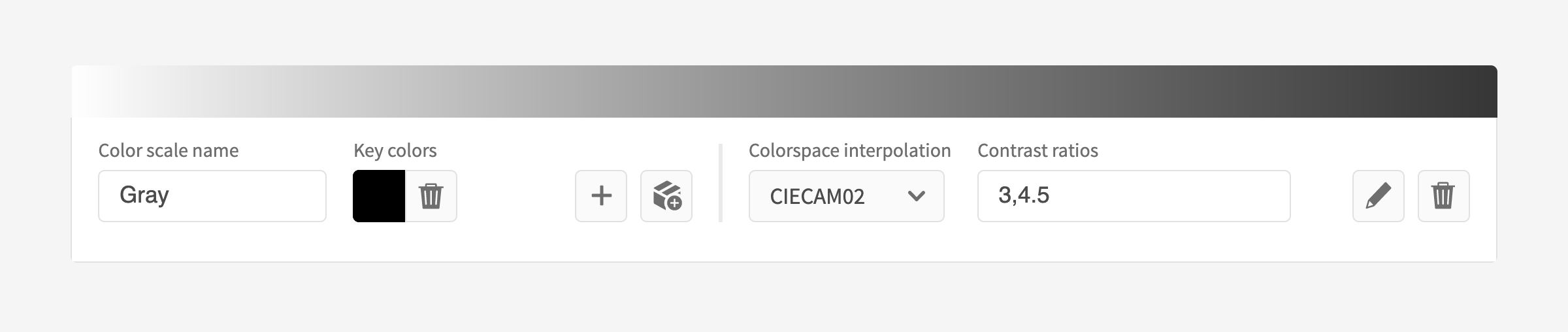Open the bulk add key colors icon
Viewport: 1568px width, 332px height.
(x=666, y=196)
